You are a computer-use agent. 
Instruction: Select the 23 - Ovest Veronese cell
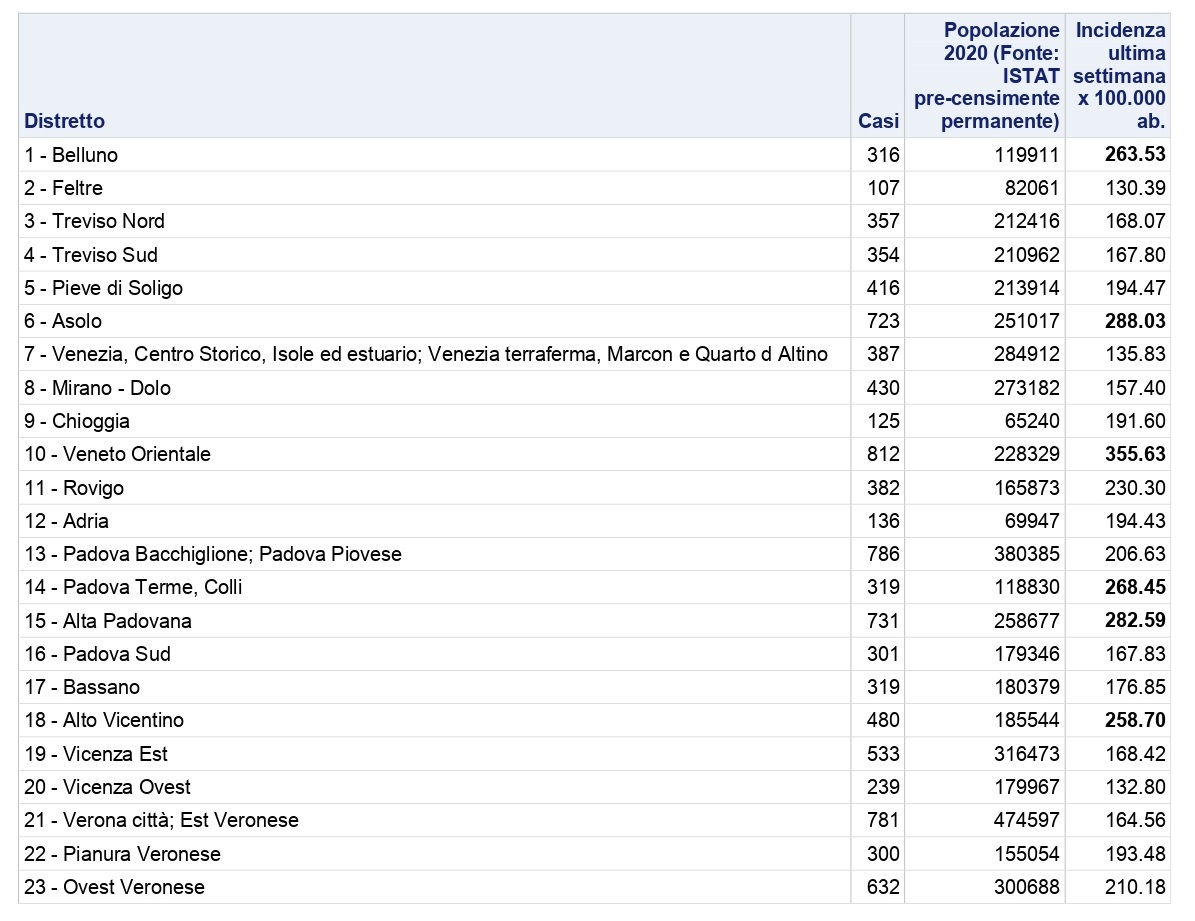click(x=115, y=887)
